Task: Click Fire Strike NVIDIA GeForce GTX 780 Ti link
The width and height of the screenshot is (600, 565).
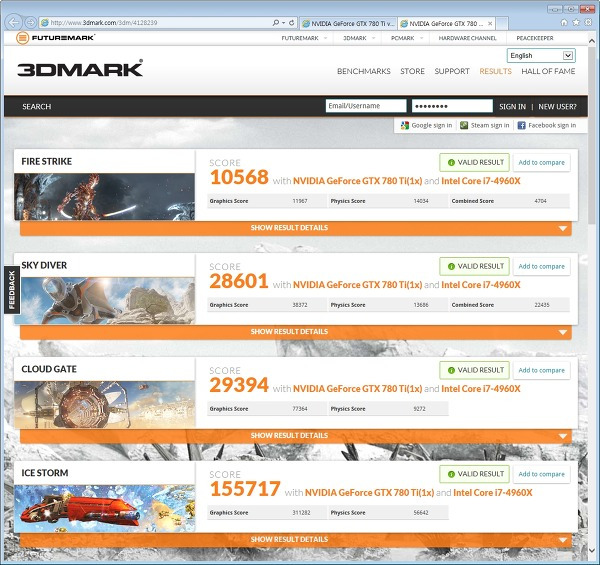Action: 357,181
